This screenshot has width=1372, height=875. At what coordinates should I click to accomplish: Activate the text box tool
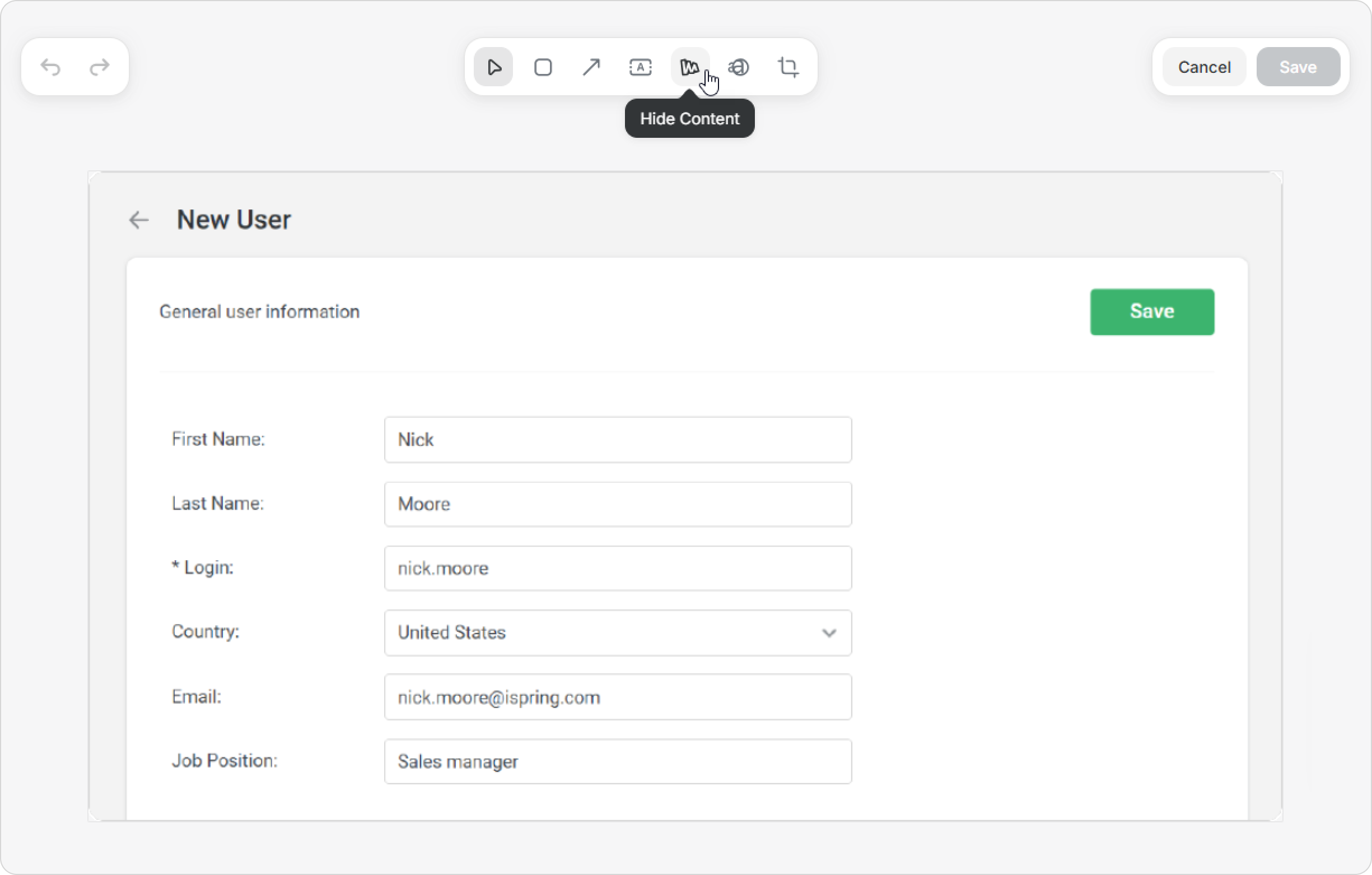point(641,67)
